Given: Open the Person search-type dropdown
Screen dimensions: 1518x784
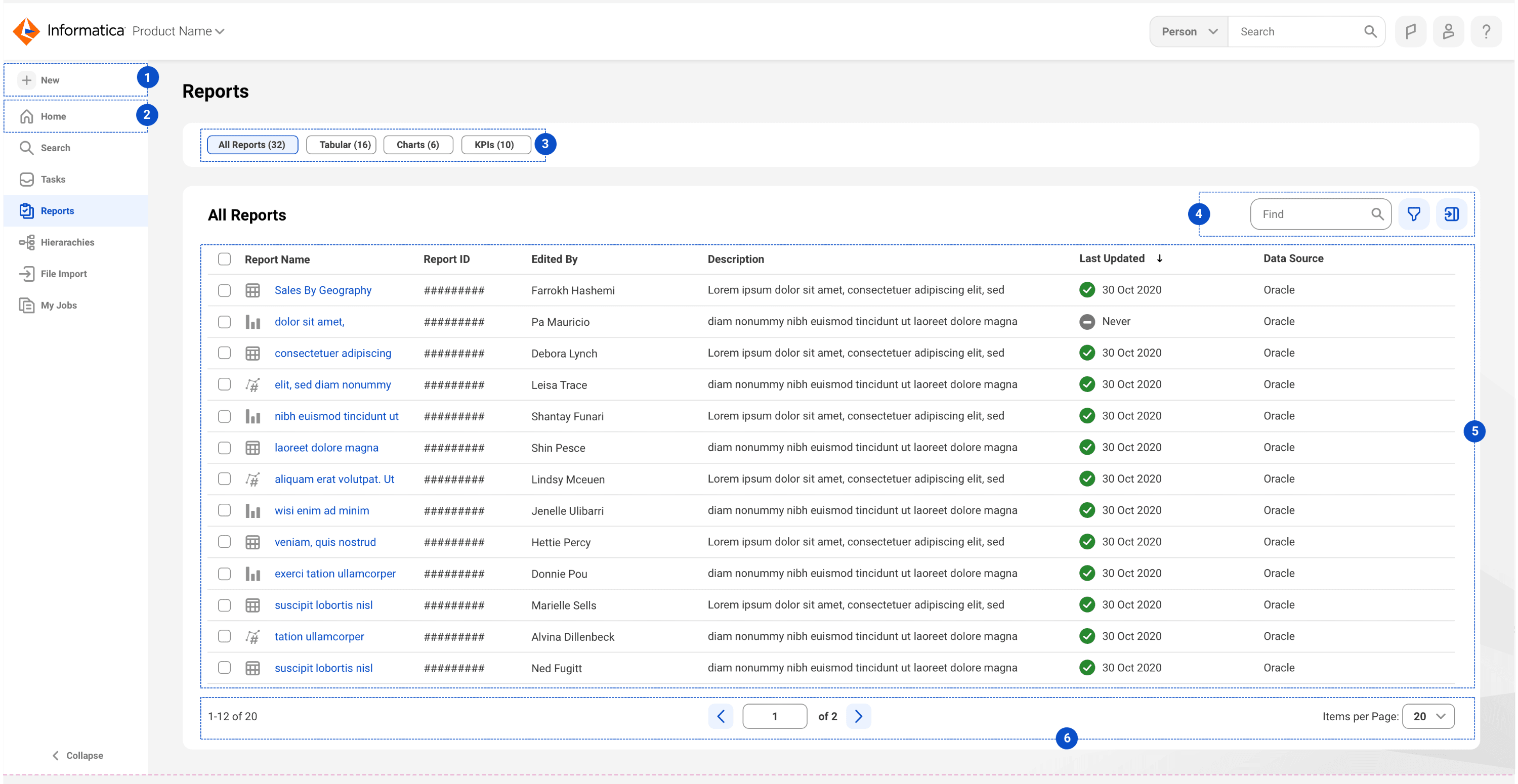Looking at the screenshot, I should click(1189, 31).
